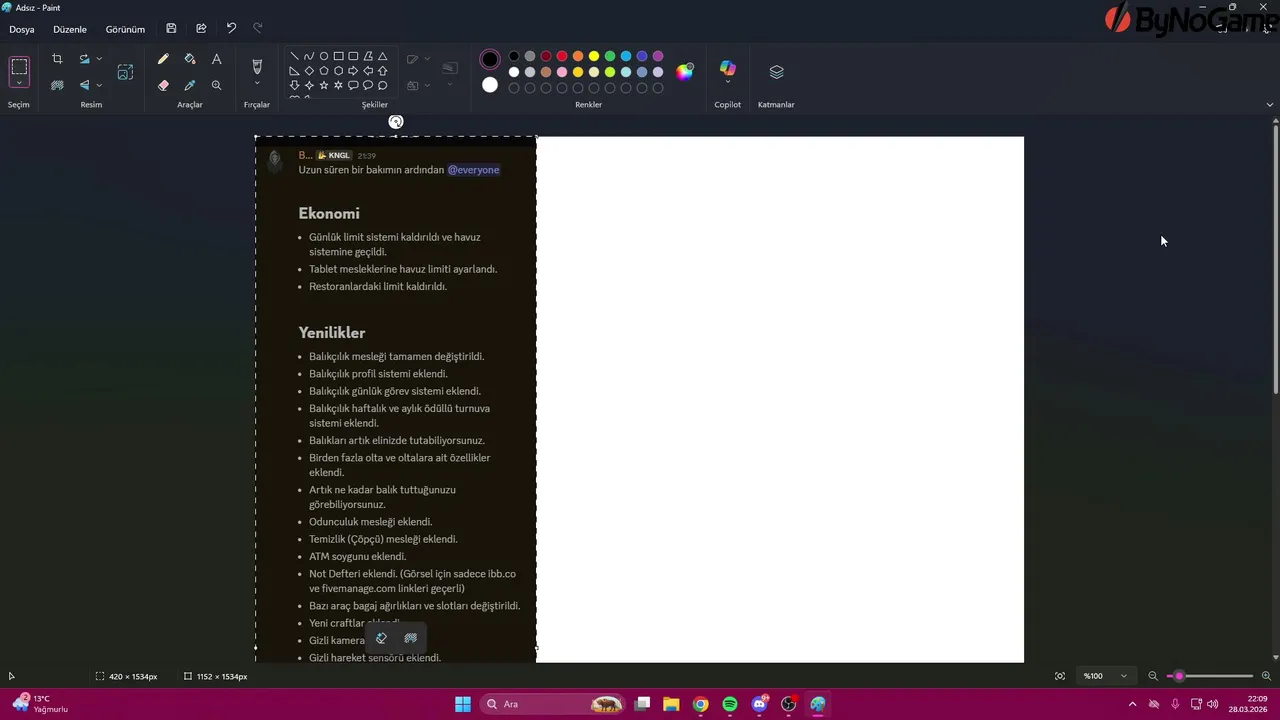Image resolution: width=1280 pixels, height=720 pixels.
Task: Select the Magnifier tool
Action: 216,85
